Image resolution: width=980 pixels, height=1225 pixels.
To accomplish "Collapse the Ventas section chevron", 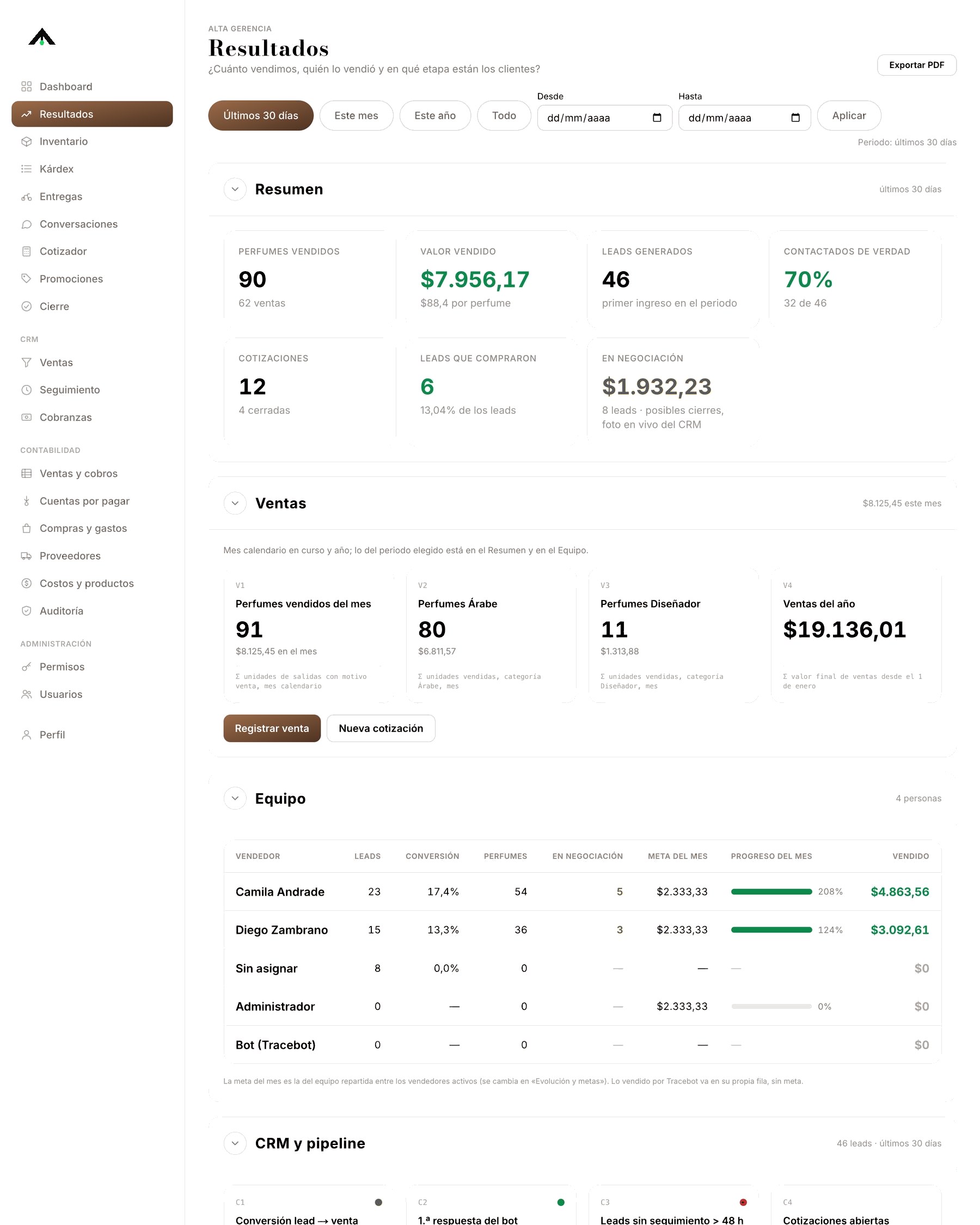I will (x=235, y=504).
